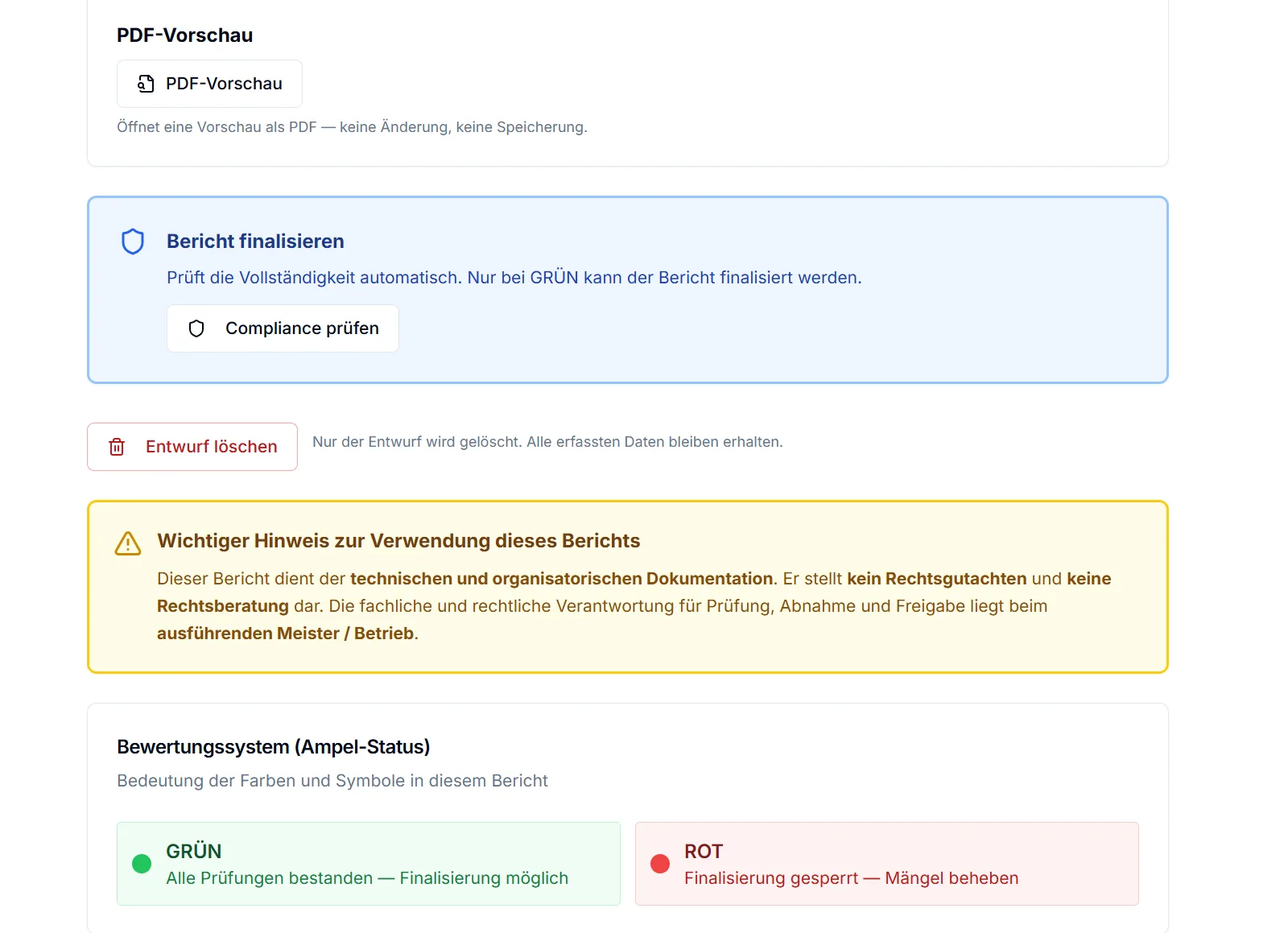This screenshot has width=1288, height=933.
Task: Click the PDF file icon in the preview button
Action: (x=146, y=84)
